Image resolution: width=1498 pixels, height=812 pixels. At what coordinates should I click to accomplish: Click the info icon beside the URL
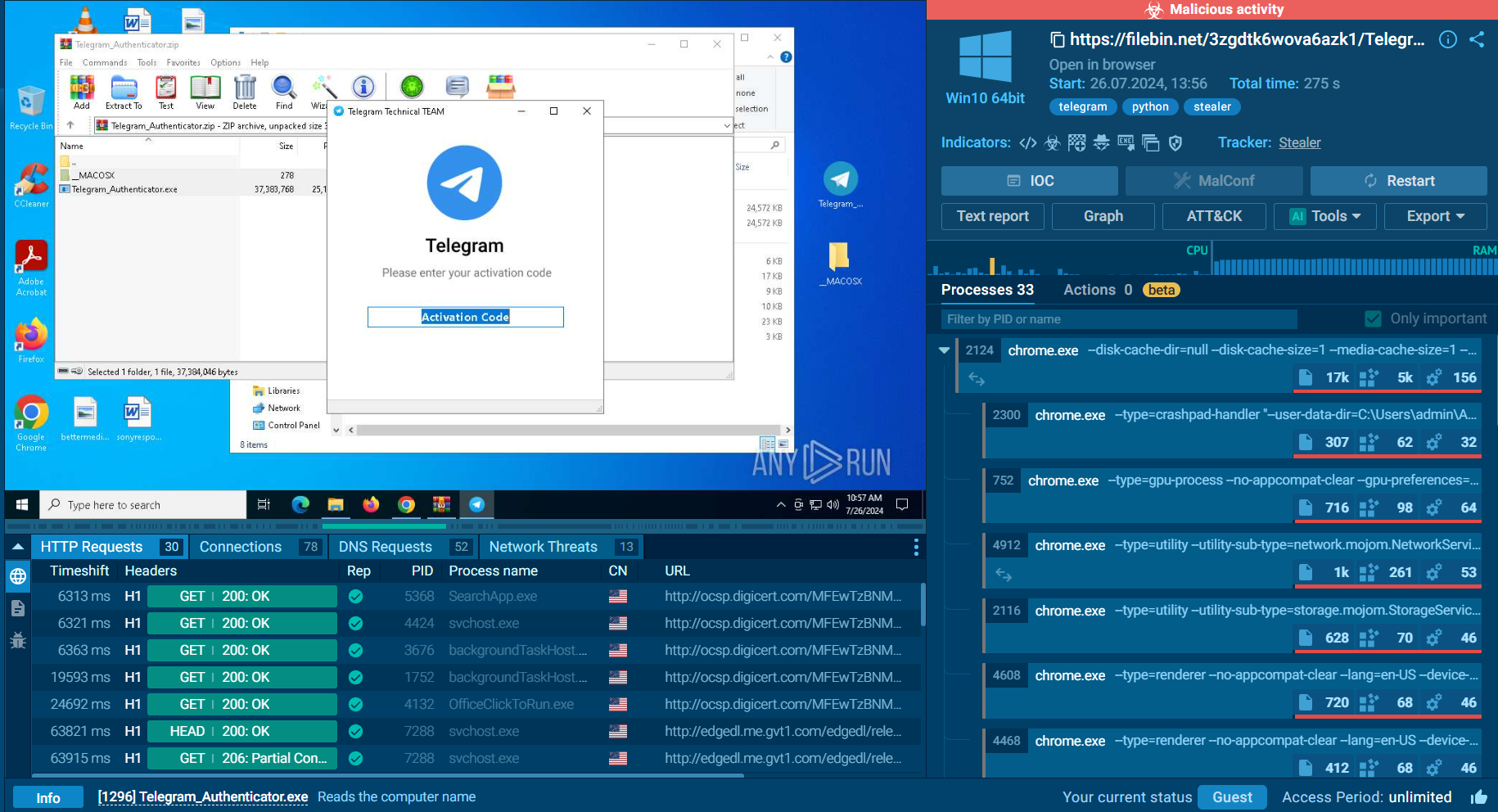[1448, 39]
